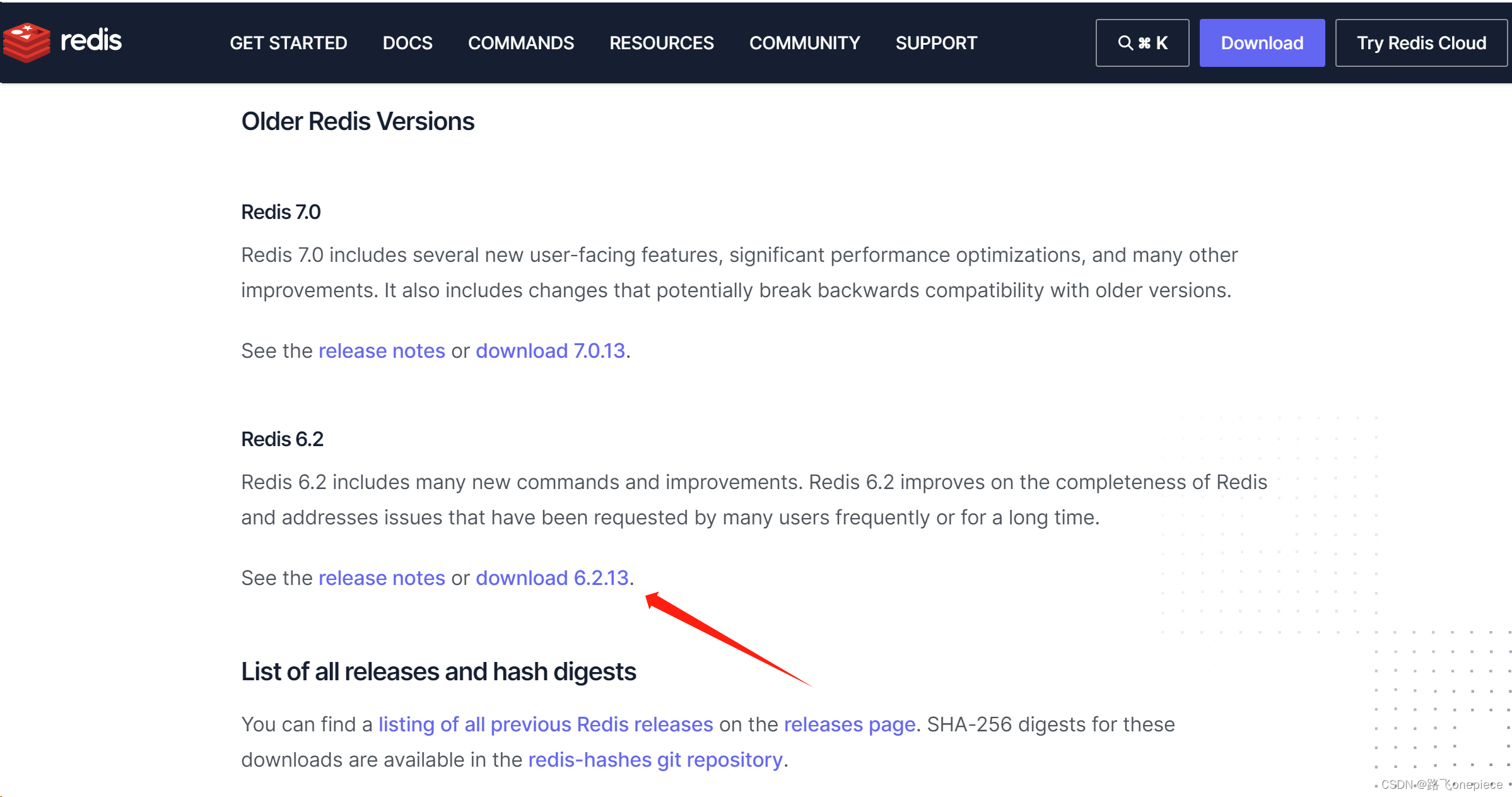The height and width of the screenshot is (797, 1512).
Task: Open the GET STARTED menu
Action: click(x=288, y=43)
